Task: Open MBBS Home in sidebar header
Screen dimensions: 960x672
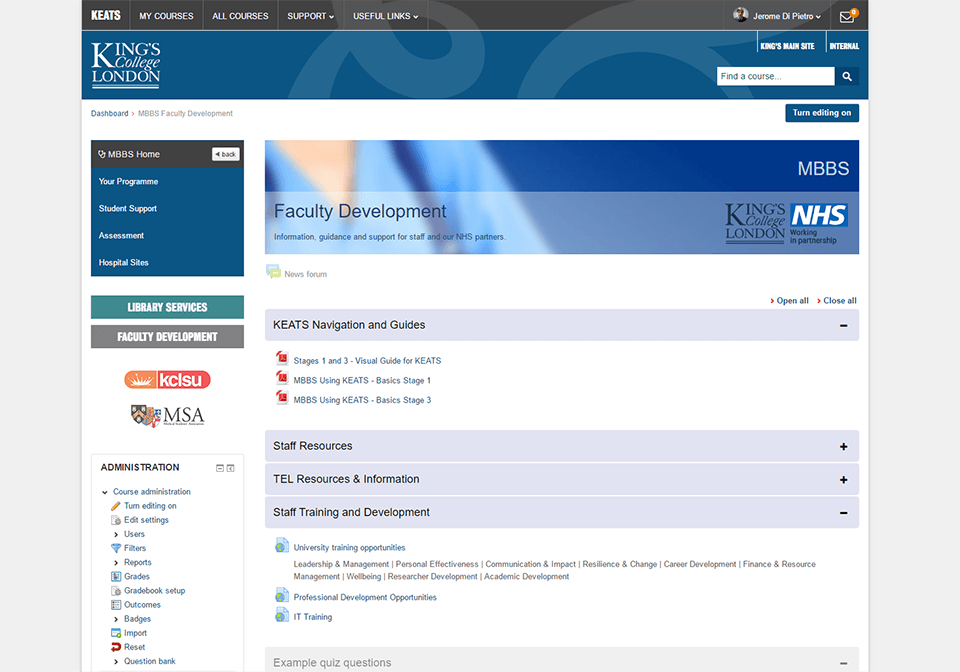Action: pos(133,154)
